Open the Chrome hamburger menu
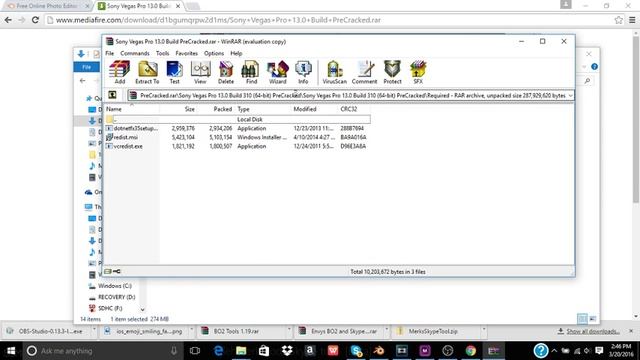Image resolution: width=640 pixels, height=360 pixels. coord(632,20)
